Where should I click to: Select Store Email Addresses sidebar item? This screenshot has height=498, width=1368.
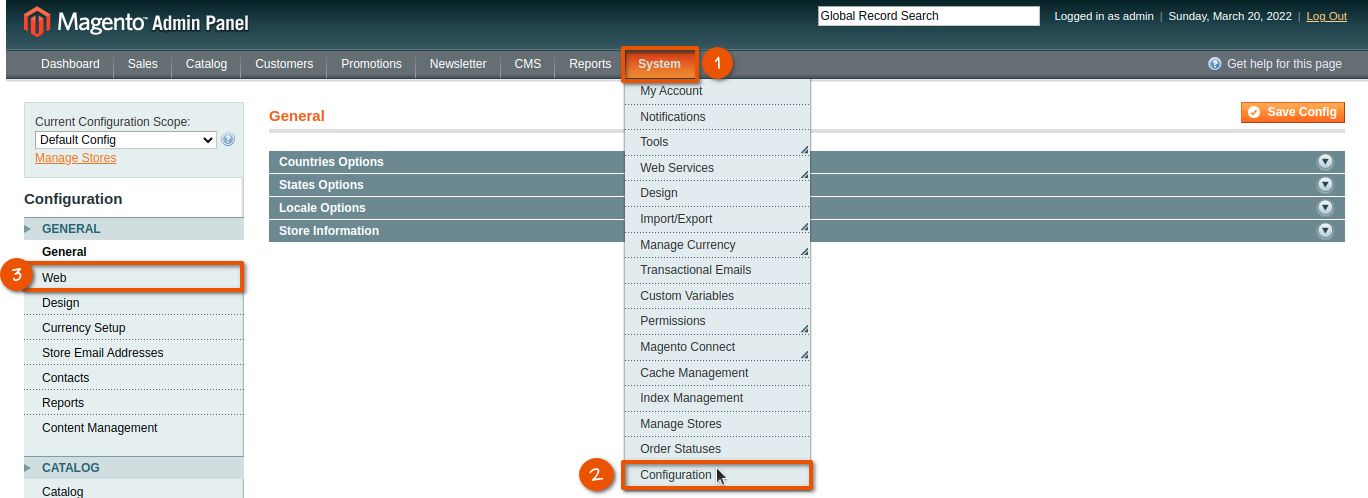pos(133,353)
